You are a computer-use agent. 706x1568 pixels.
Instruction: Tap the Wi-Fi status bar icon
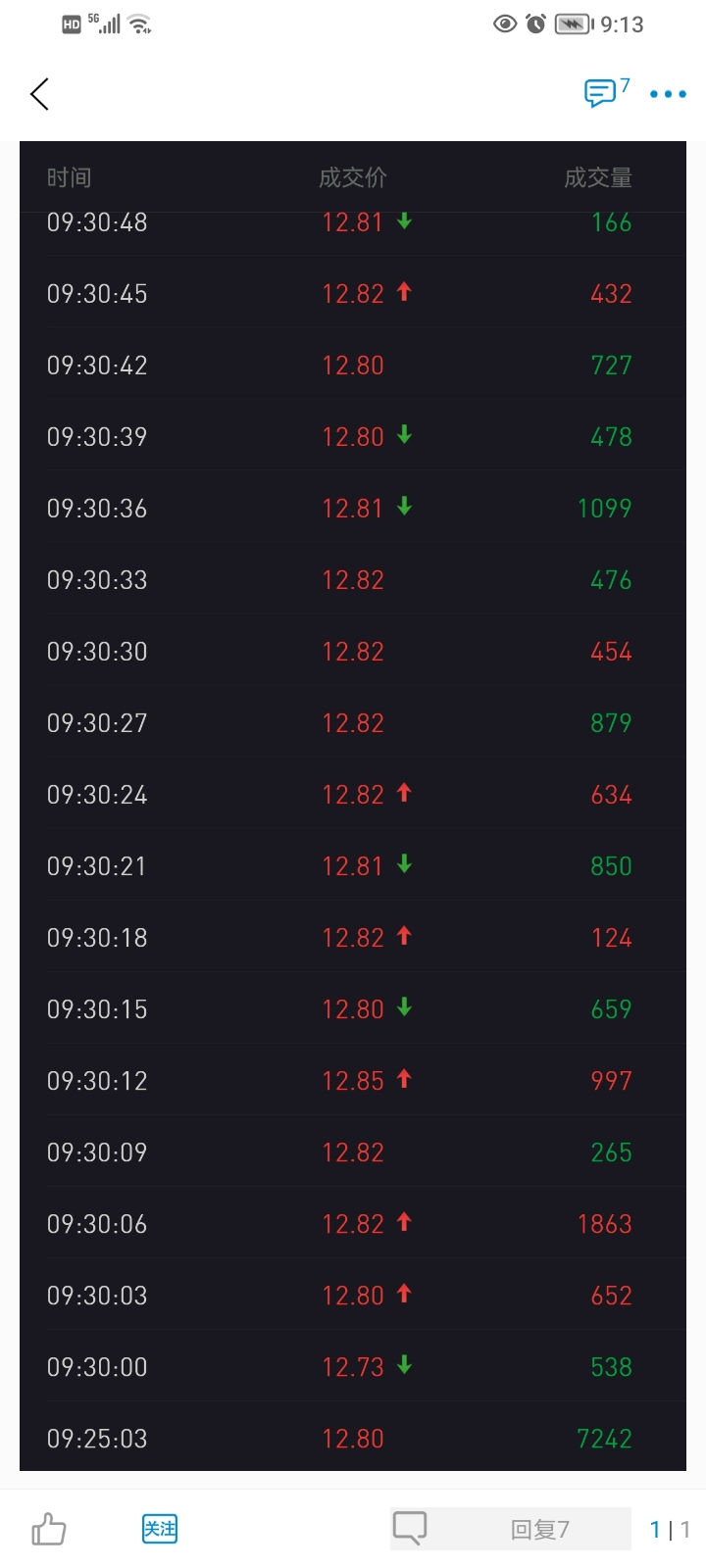coord(140,24)
